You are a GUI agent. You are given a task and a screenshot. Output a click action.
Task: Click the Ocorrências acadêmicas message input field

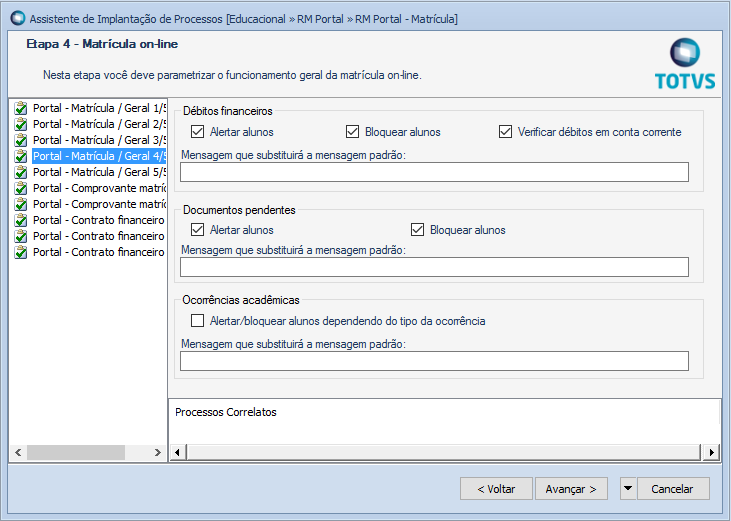434,361
